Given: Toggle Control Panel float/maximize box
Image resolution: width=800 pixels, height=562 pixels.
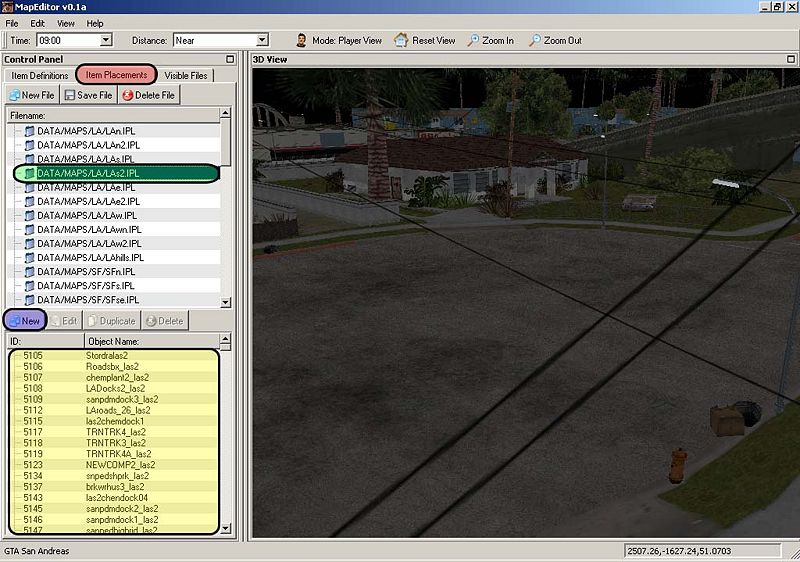Looking at the screenshot, I should click(x=230, y=60).
